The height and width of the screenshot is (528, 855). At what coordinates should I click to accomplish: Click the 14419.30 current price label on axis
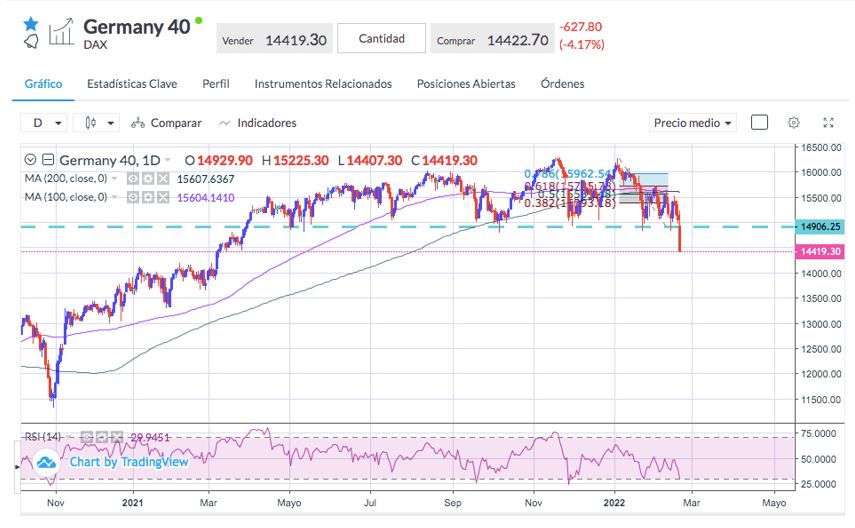pyautogui.click(x=820, y=251)
